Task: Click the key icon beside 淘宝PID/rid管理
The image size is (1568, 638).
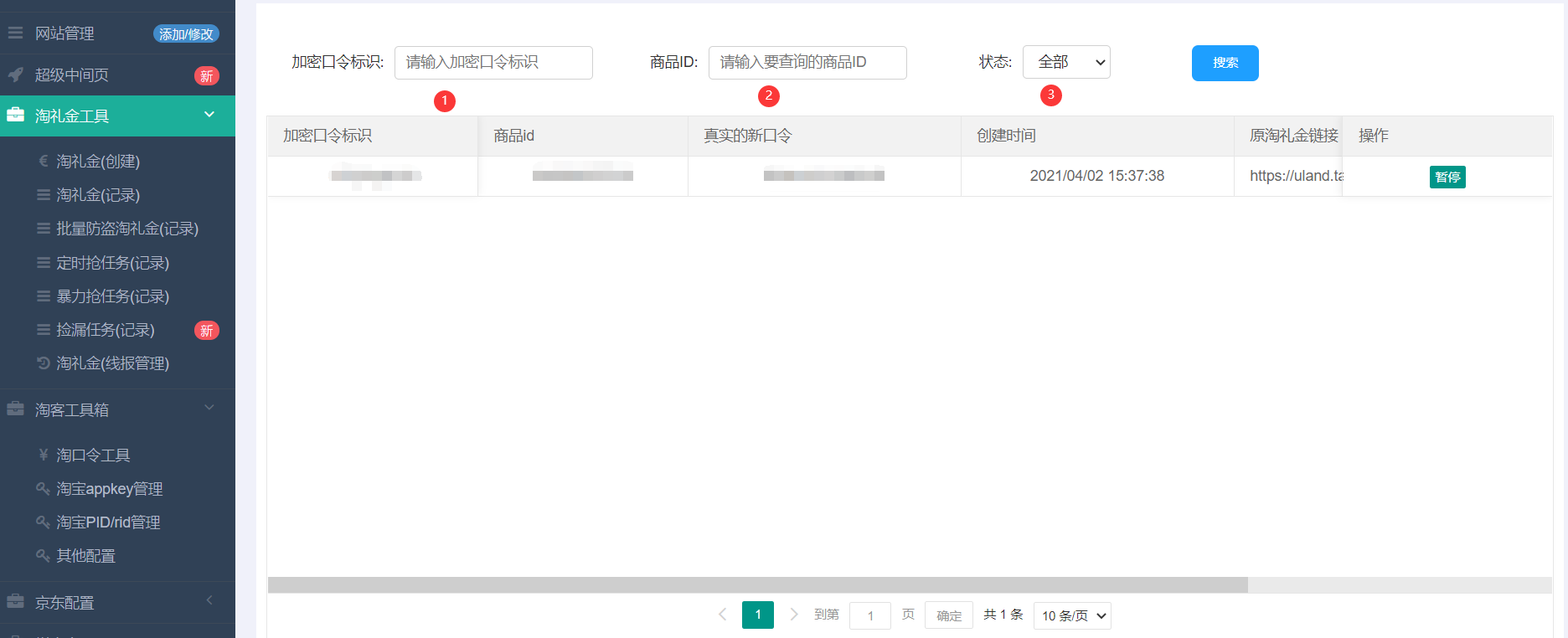Action: click(44, 522)
